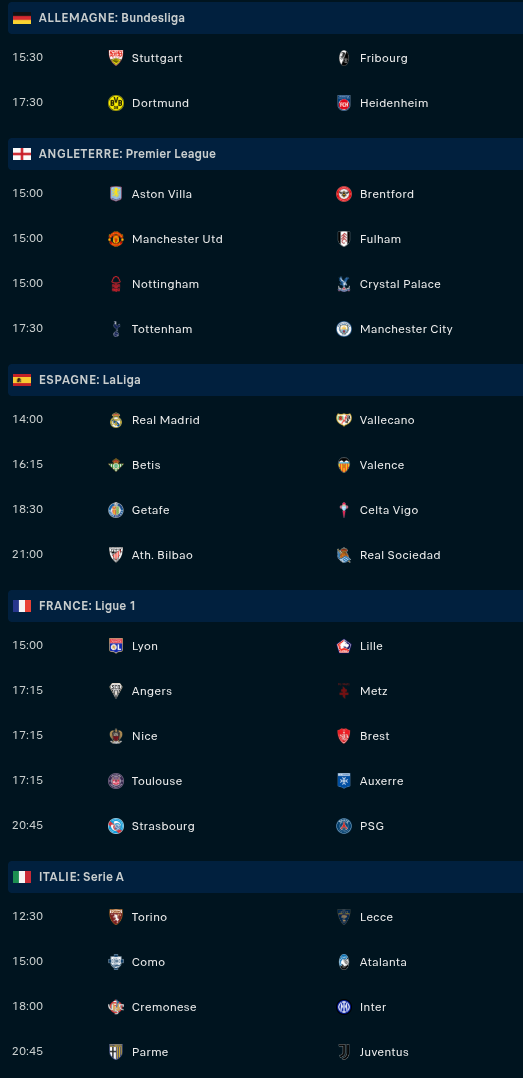Click the Stuttgart club crest
Screen dimensions: 523x1078
pos(115,58)
